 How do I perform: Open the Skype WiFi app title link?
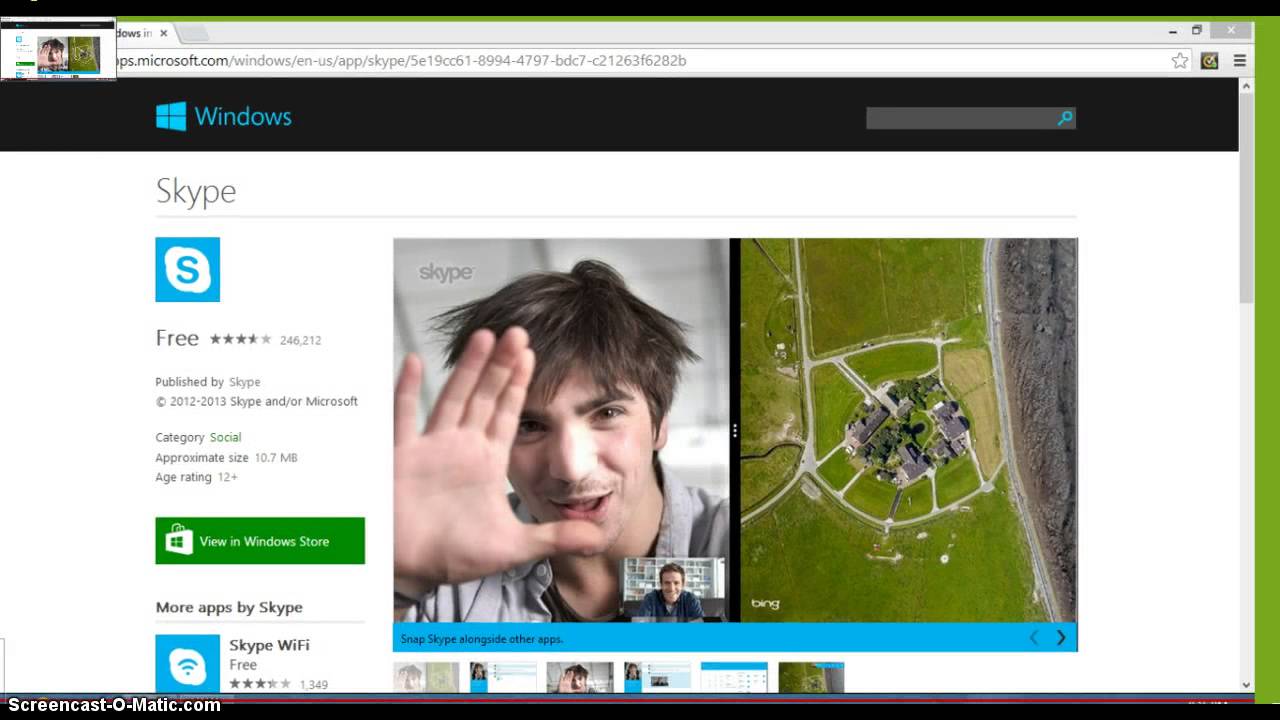click(x=269, y=645)
